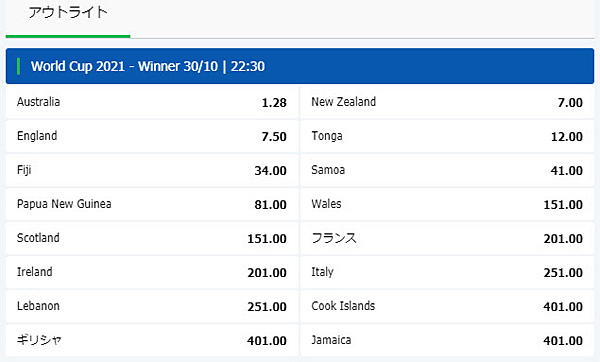Image resolution: width=600 pixels, height=362 pixels.
Task: Select Australia odds 1.28
Action: coord(152,102)
